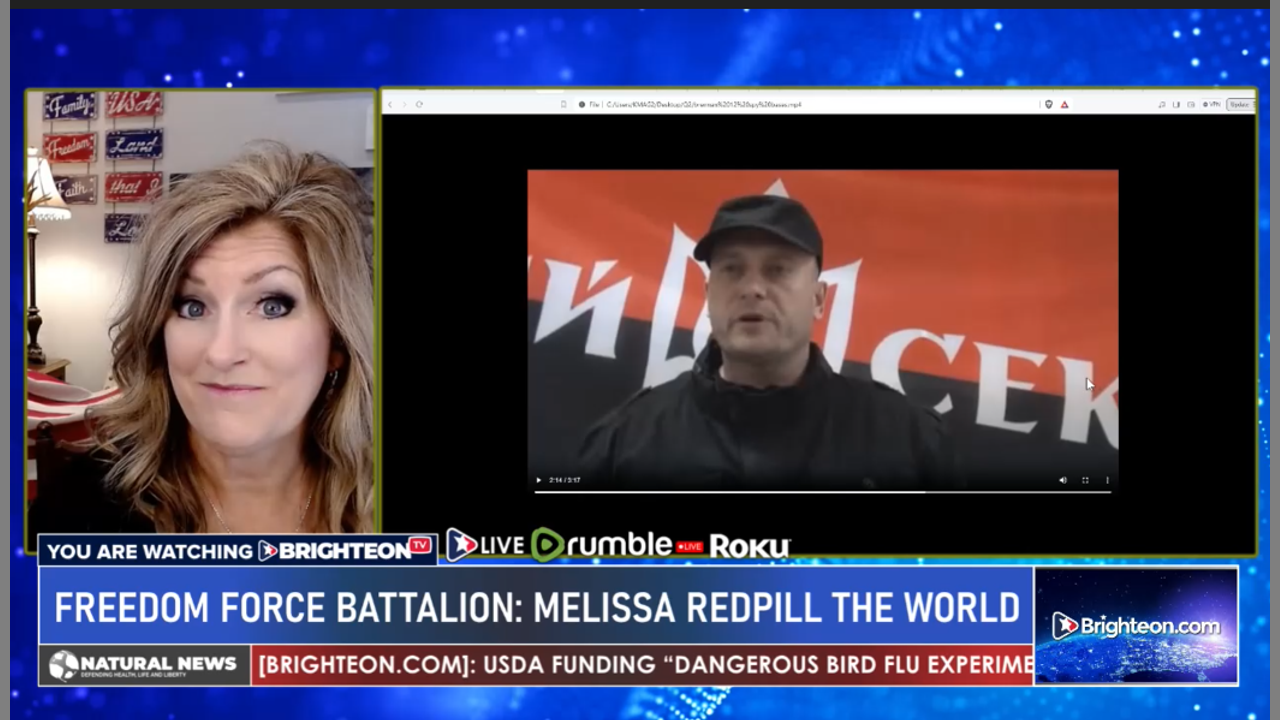
Task: Open Brighteon.com via the corner logo panel
Action: click(x=1136, y=624)
